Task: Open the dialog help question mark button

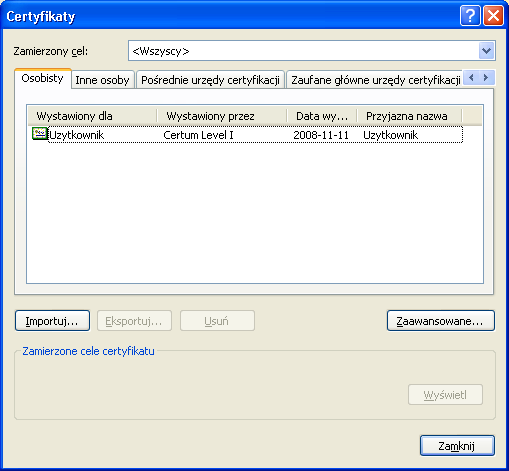Action: tap(470, 16)
